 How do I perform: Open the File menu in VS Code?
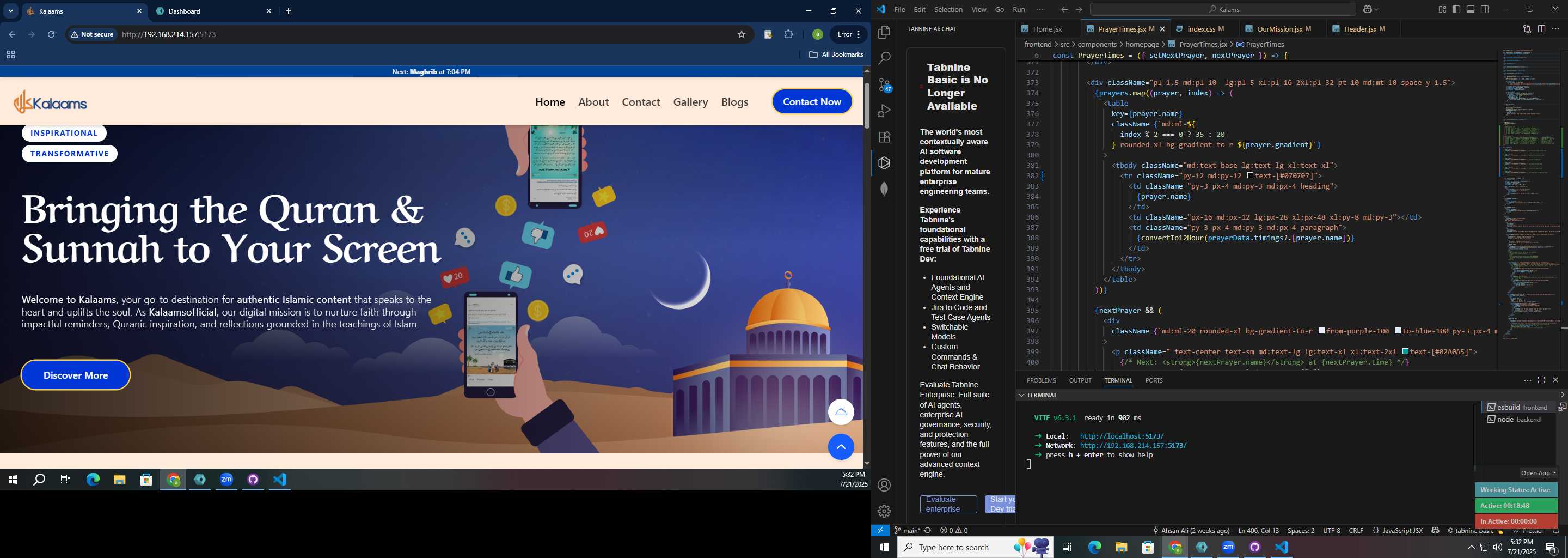pyautogui.click(x=899, y=10)
